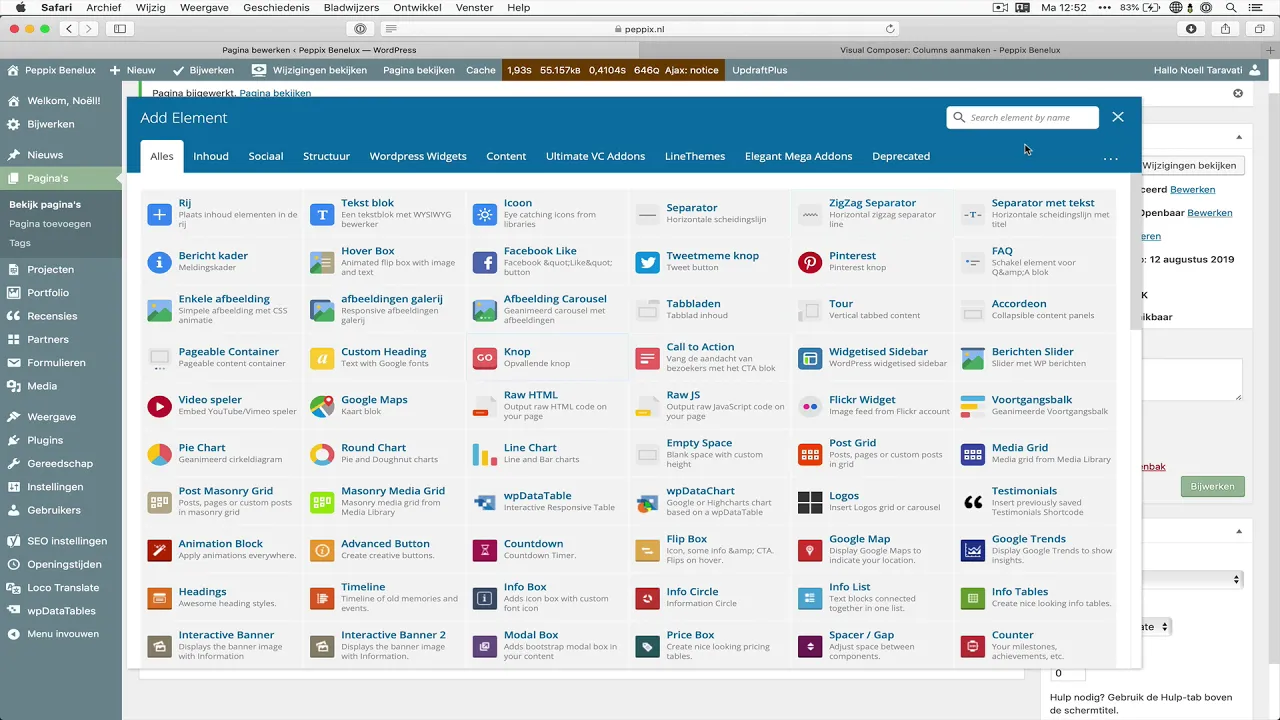Choose the Info Tables element icon
Image resolution: width=1280 pixels, height=720 pixels.
pos(973,598)
